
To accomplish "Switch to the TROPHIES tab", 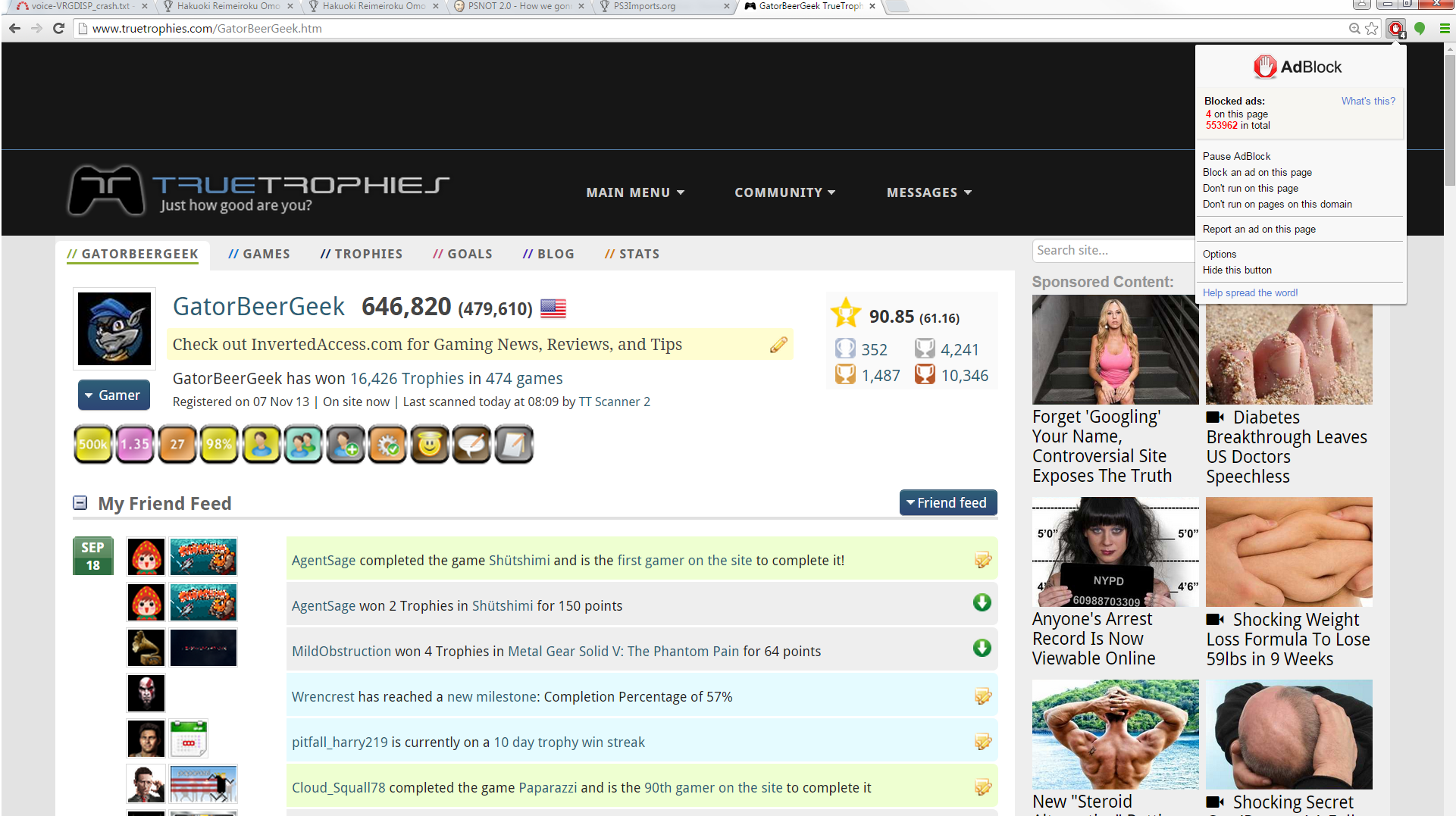I will click(x=362, y=254).
